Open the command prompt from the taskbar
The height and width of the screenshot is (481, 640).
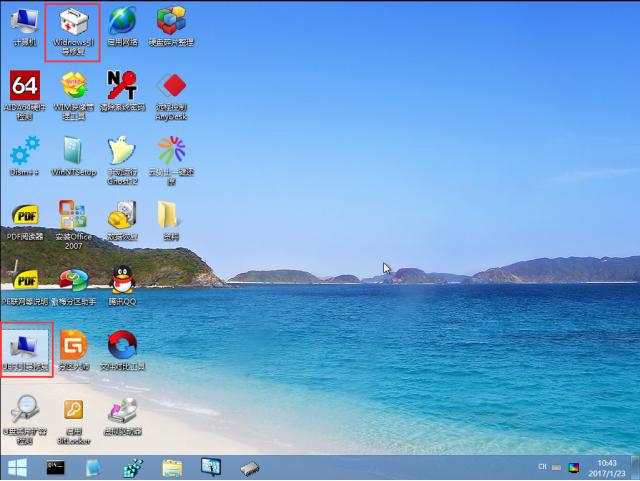tap(55, 468)
